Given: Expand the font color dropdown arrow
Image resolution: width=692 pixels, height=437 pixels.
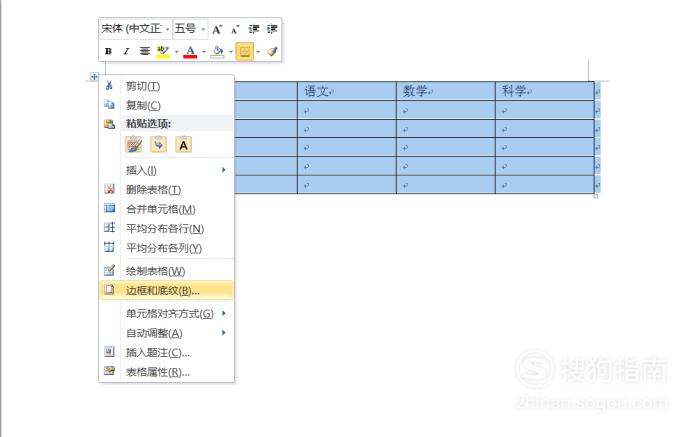Looking at the screenshot, I should (x=204, y=52).
